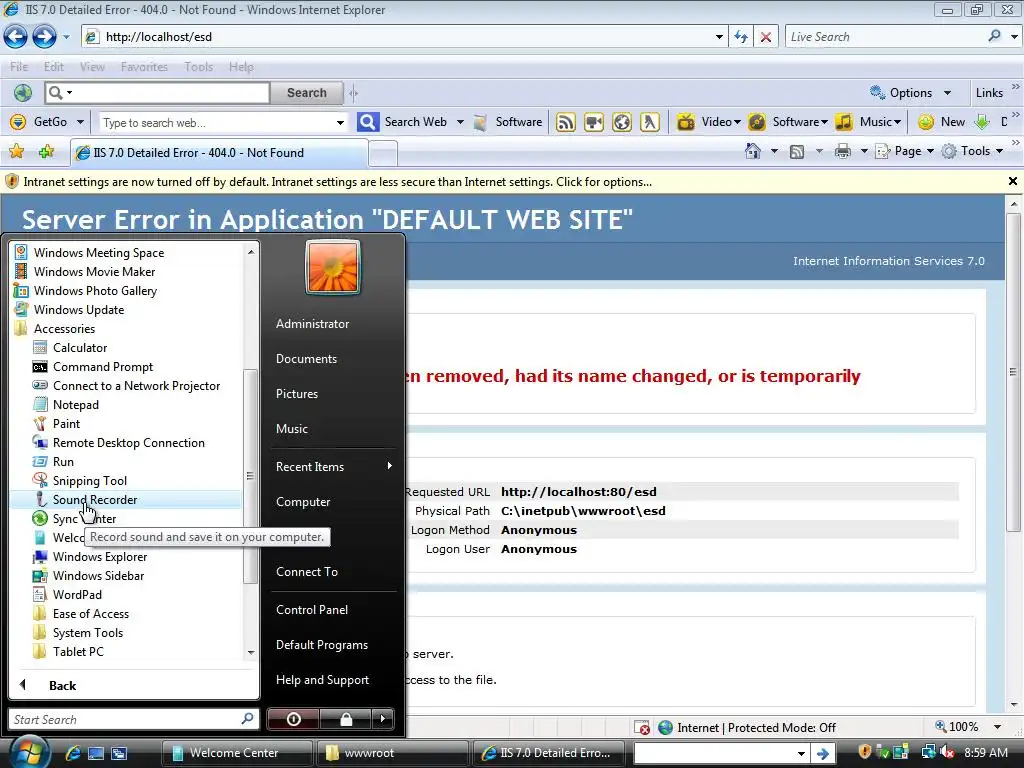Click the Feeds icon in command bar

tap(797, 152)
